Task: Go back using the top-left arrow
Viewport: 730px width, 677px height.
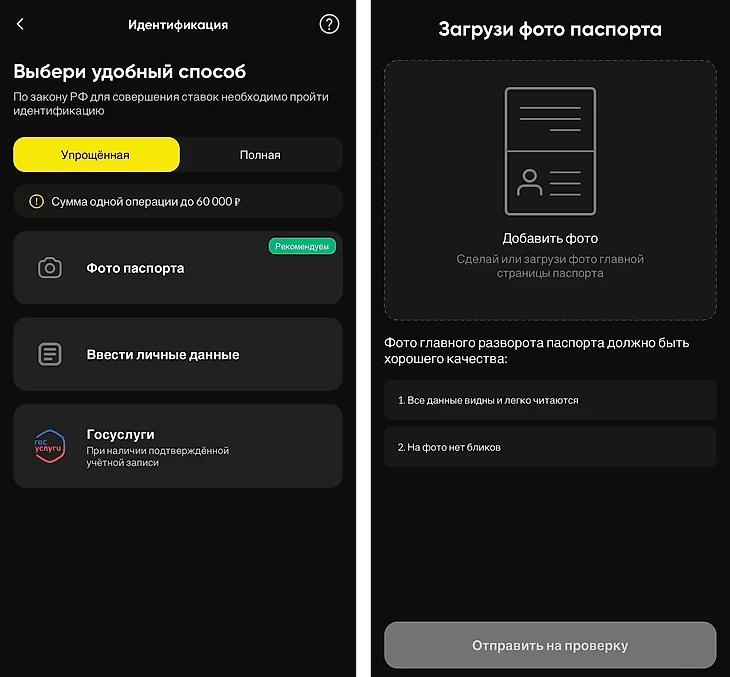Action: click(x=20, y=24)
